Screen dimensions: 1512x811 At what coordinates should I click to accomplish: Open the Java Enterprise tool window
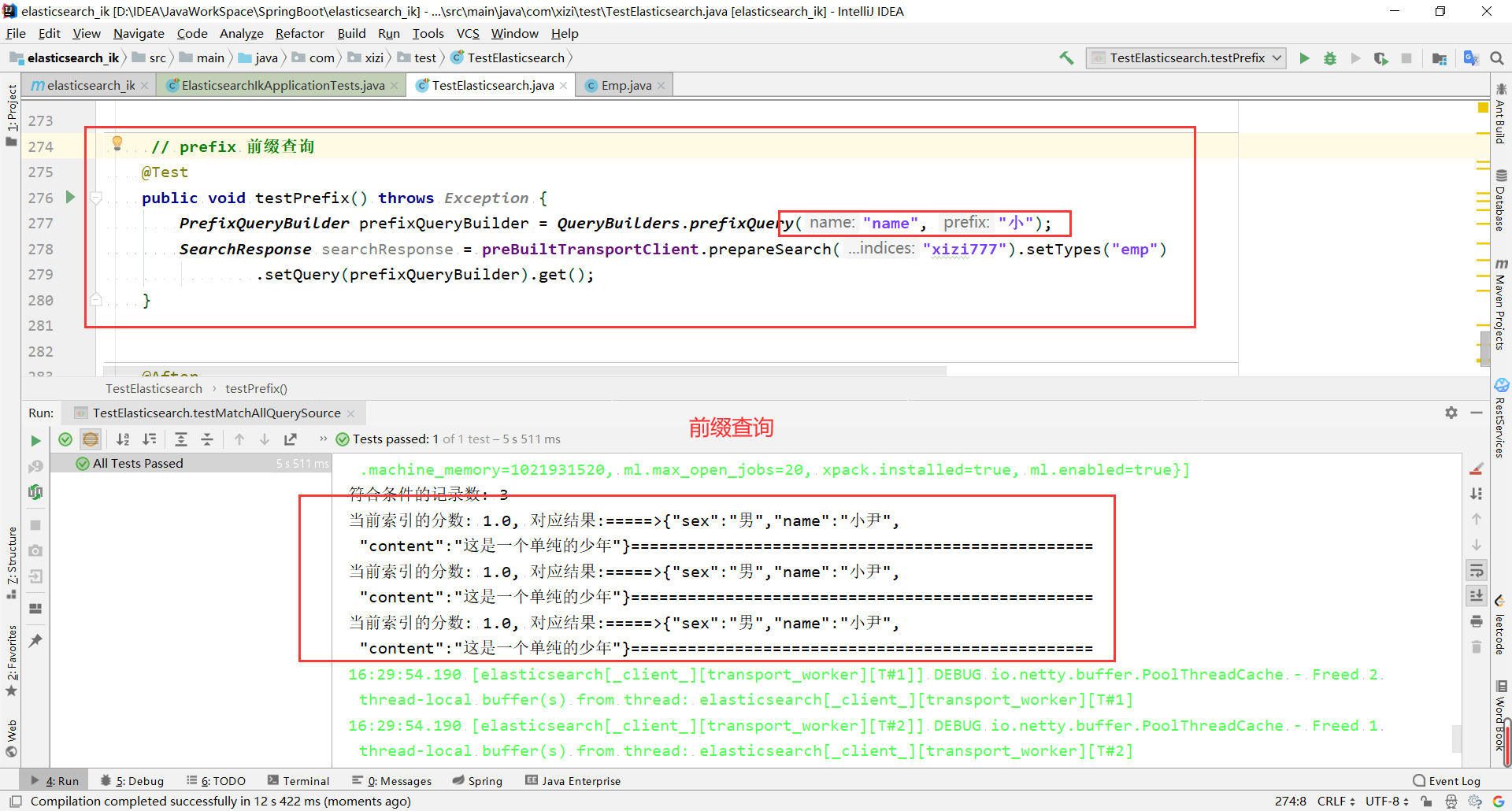pos(573,781)
